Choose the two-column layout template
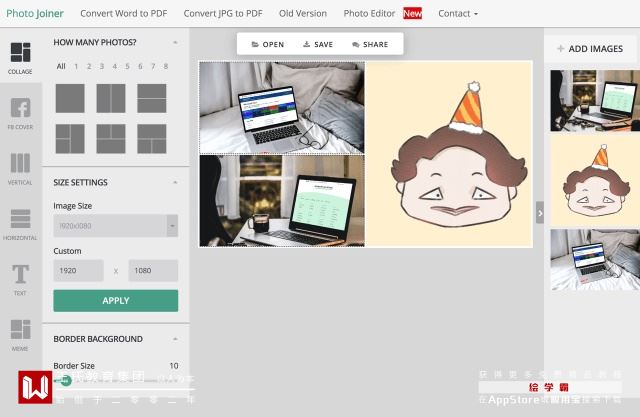 [111, 98]
